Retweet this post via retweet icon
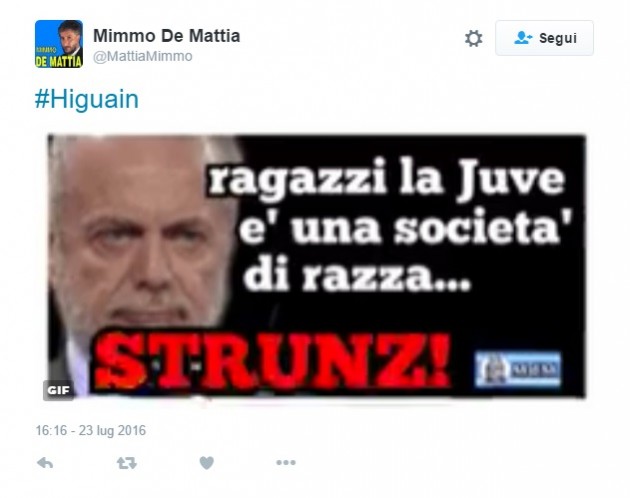The width and height of the screenshot is (630, 498). pos(127,463)
